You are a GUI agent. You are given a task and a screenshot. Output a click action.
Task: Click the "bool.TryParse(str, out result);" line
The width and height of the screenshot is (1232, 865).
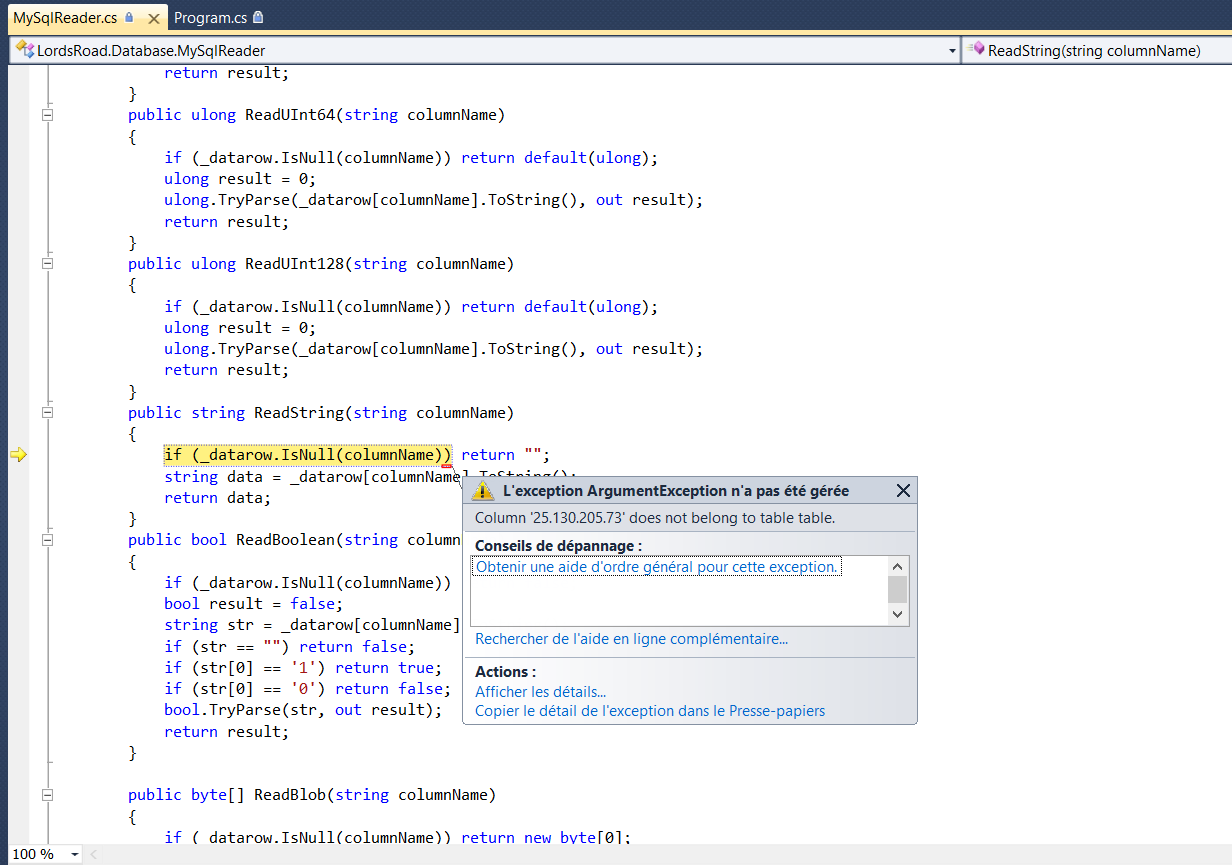tap(303, 710)
